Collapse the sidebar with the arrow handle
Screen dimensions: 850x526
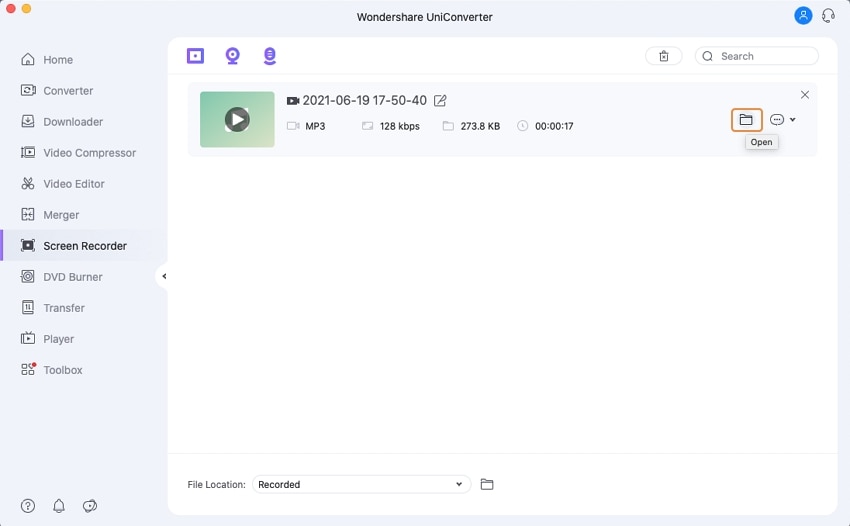pyautogui.click(x=164, y=276)
